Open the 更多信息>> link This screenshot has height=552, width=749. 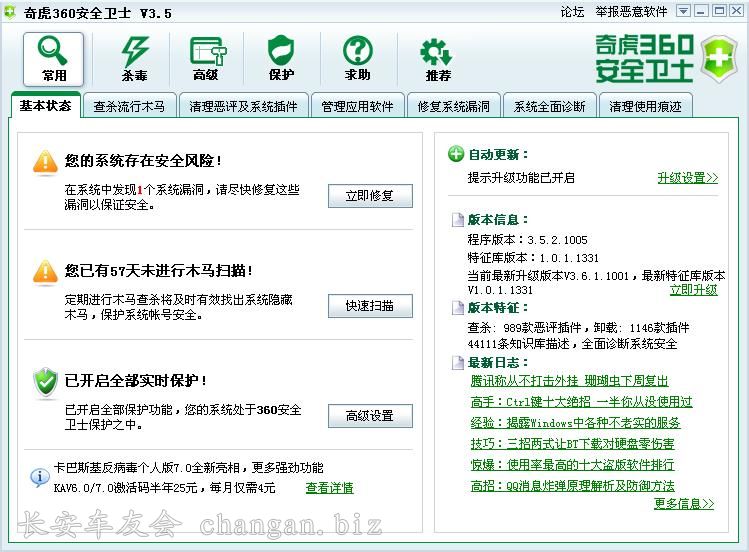click(x=684, y=503)
